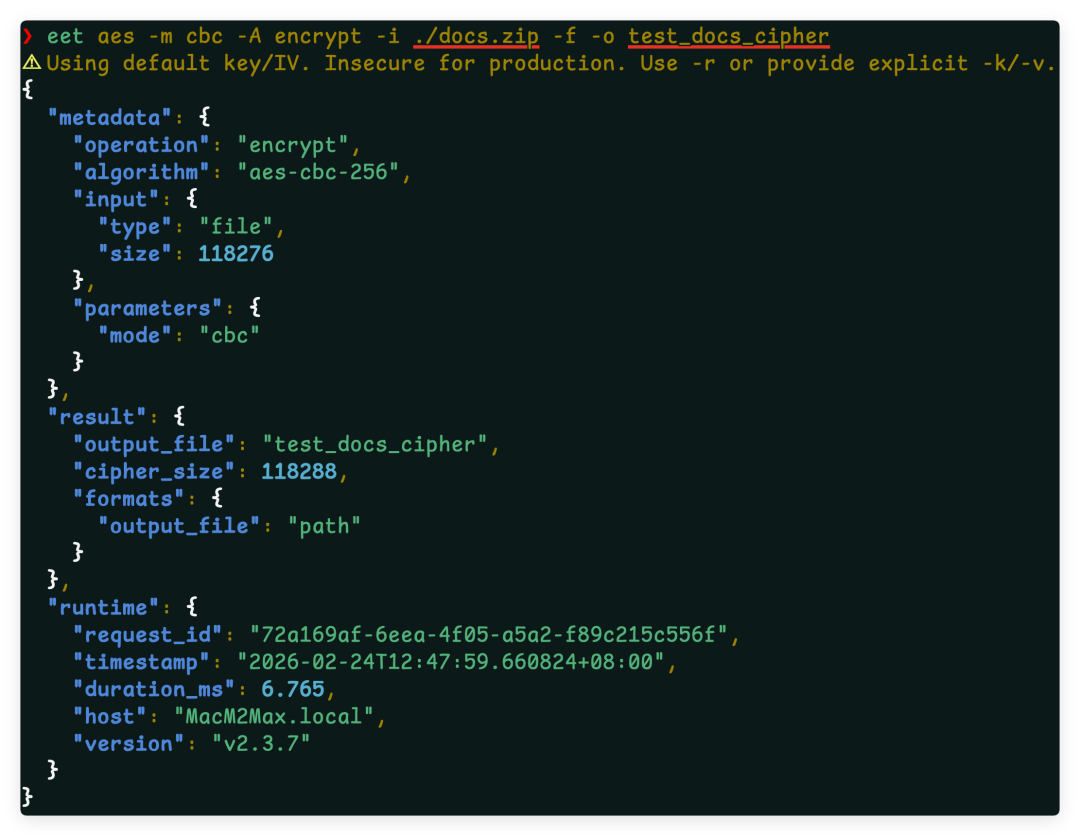Click the red prompt arrow icon

point(28,36)
